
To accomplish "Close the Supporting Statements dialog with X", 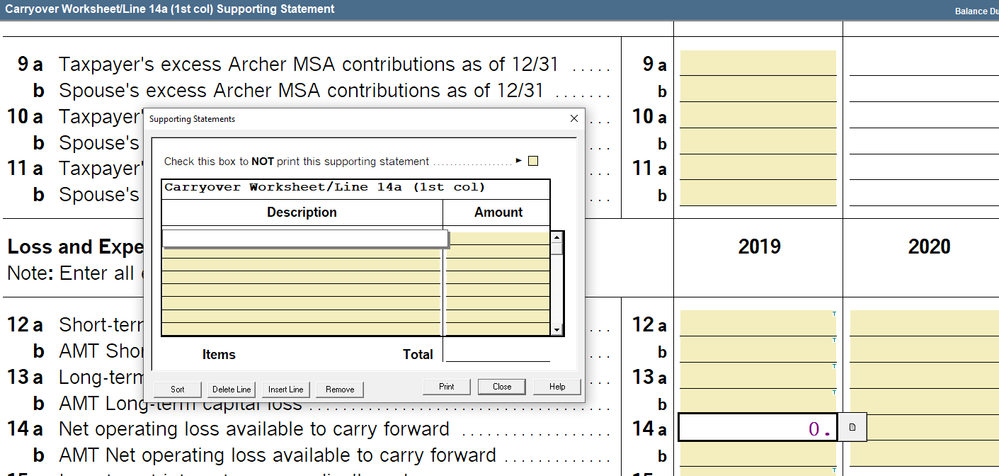I will click(573, 119).
